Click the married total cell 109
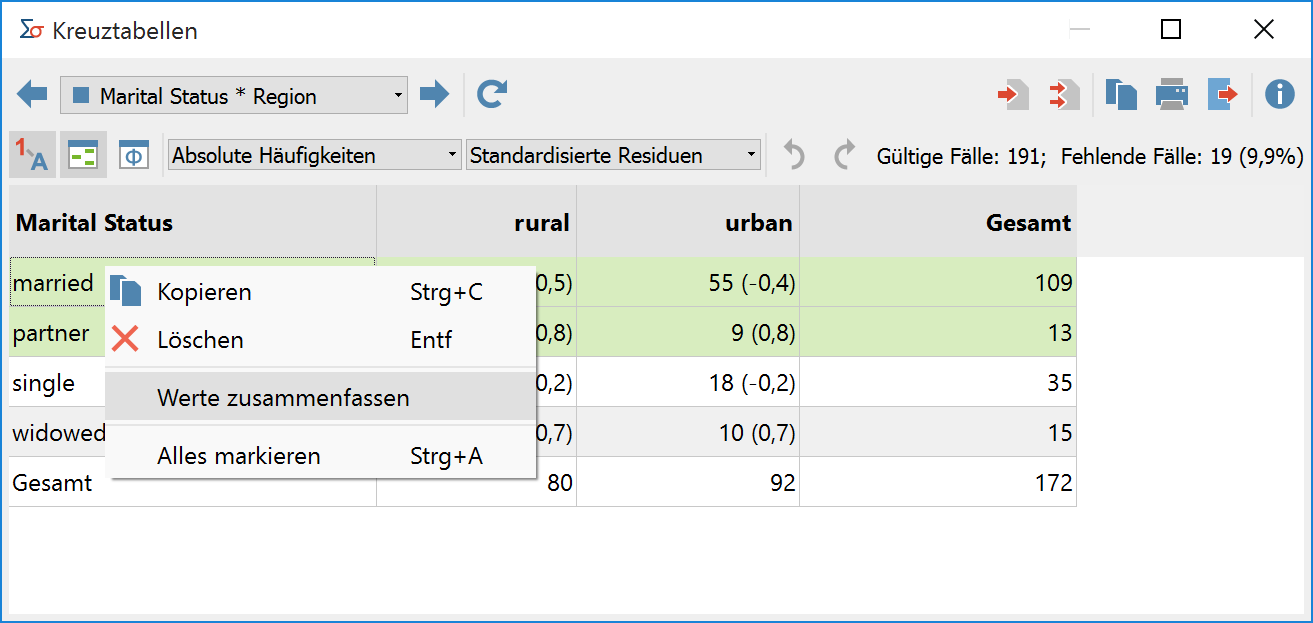This screenshot has height=623, width=1313. coord(938,283)
